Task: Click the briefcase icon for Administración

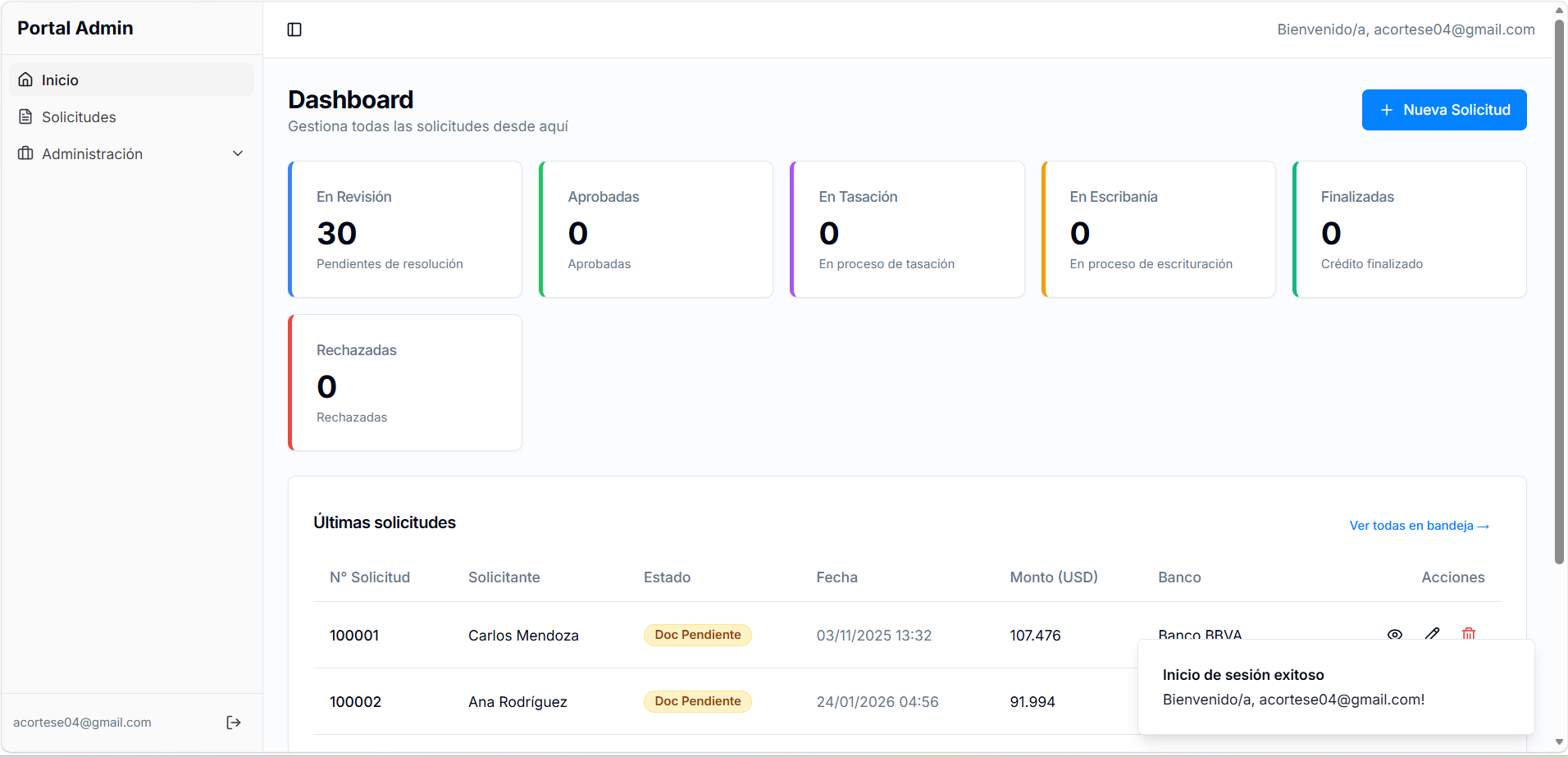Action: tap(25, 153)
